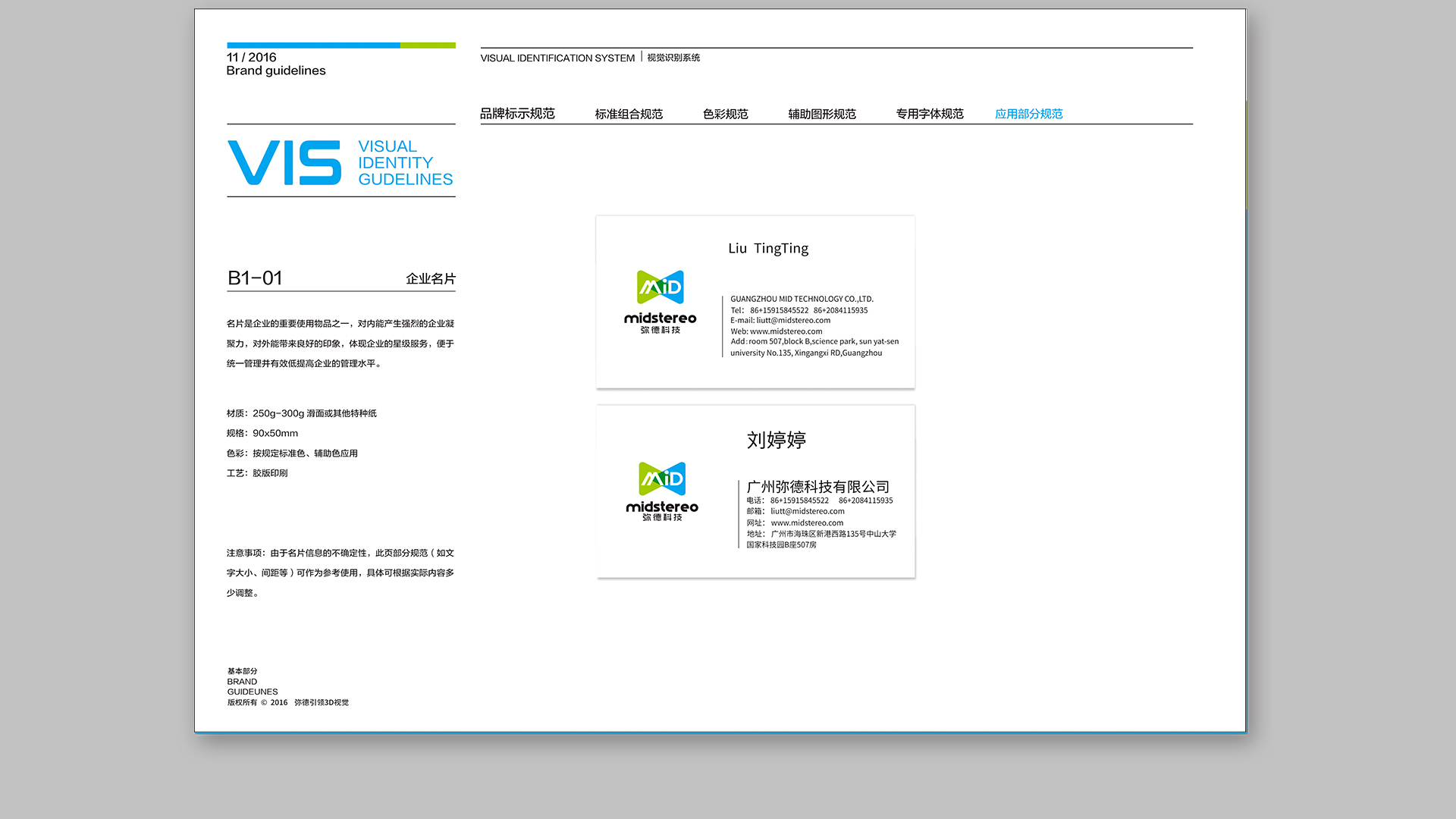Click the Brand guidelines header text
Viewport: 1456px width, 819px height.
(x=276, y=71)
